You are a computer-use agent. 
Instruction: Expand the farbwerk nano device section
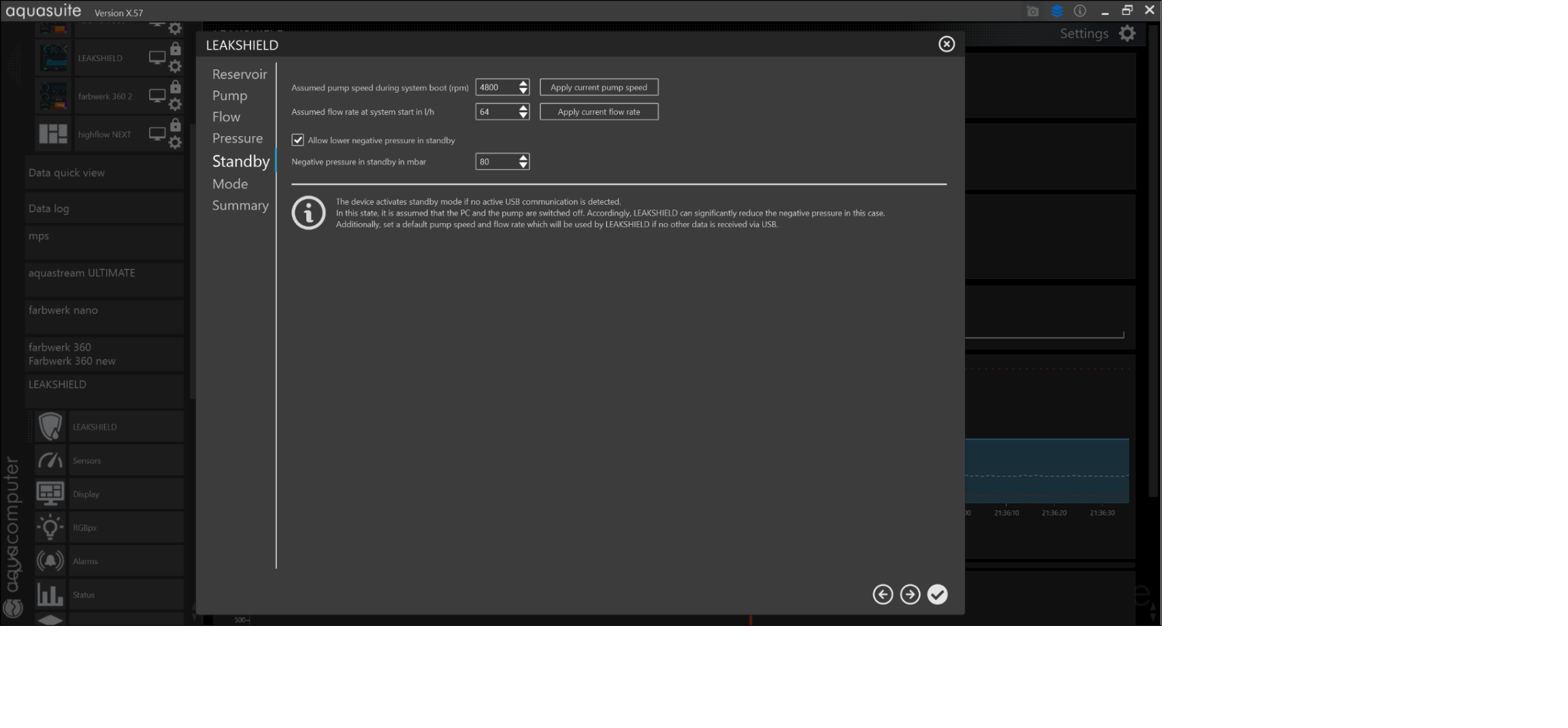104,316
